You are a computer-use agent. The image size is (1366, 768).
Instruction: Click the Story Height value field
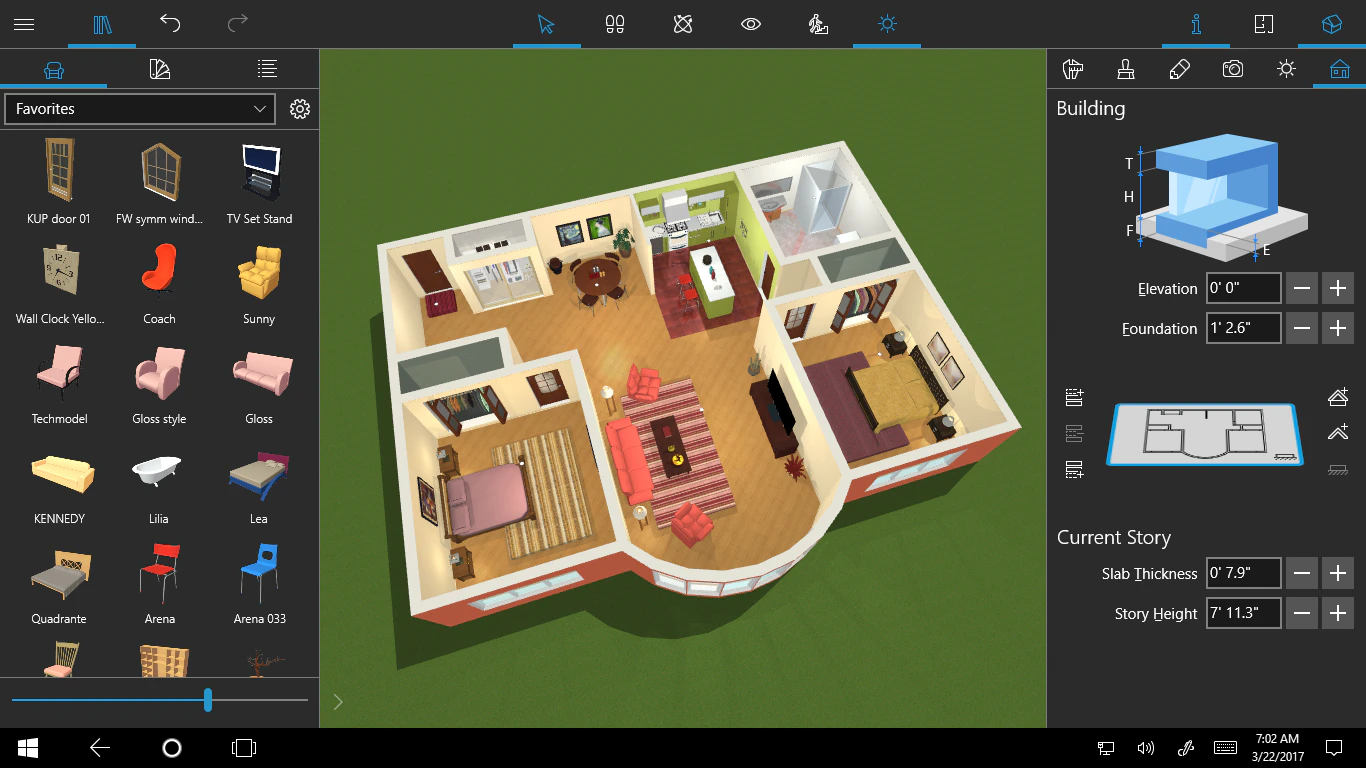1243,613
